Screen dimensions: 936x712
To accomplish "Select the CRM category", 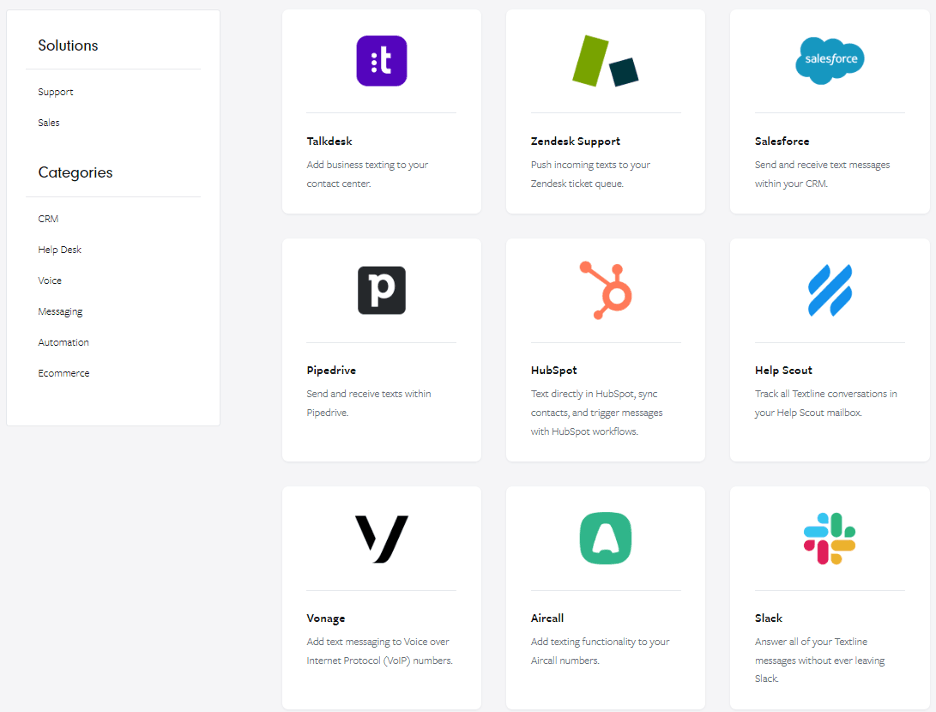I will tap(48, 219).
